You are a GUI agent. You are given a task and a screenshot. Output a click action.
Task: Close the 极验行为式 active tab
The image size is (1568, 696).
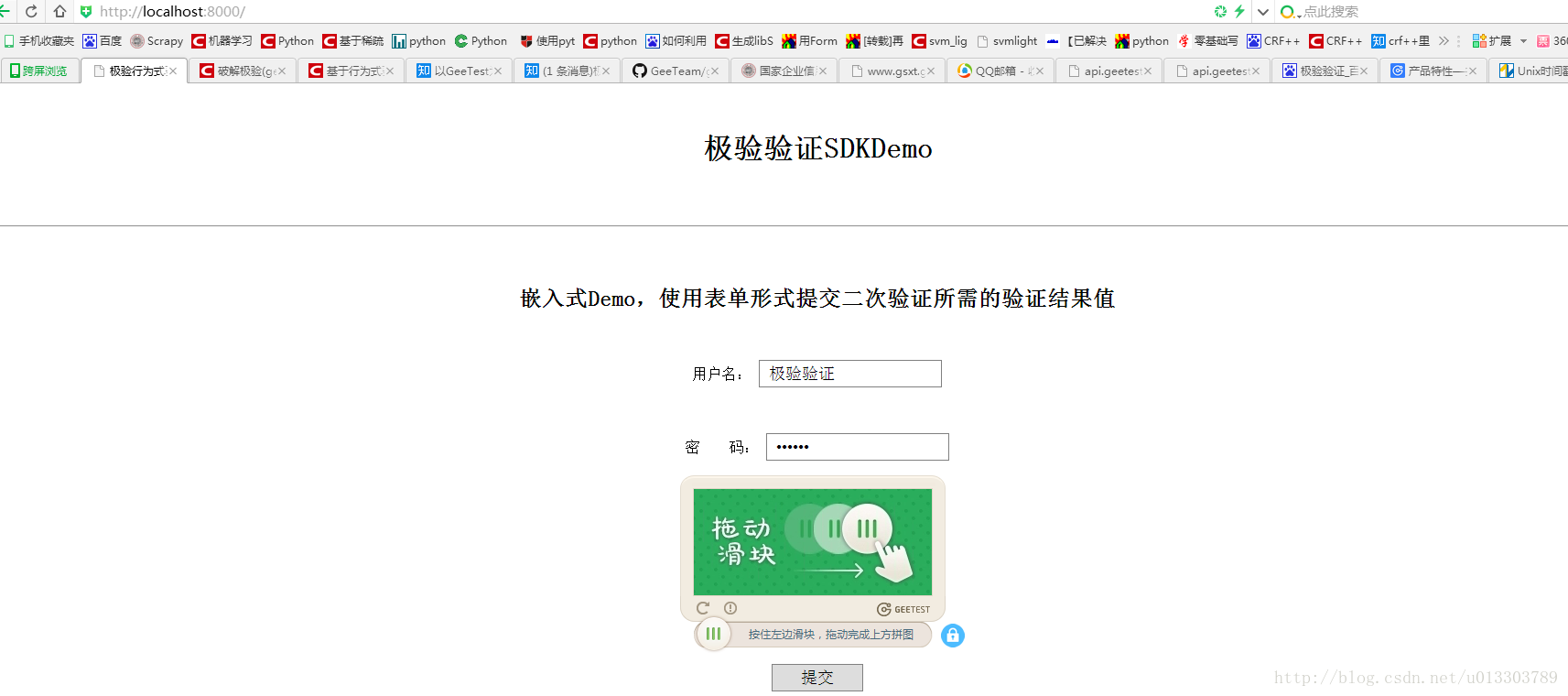[x=173, y=71]
